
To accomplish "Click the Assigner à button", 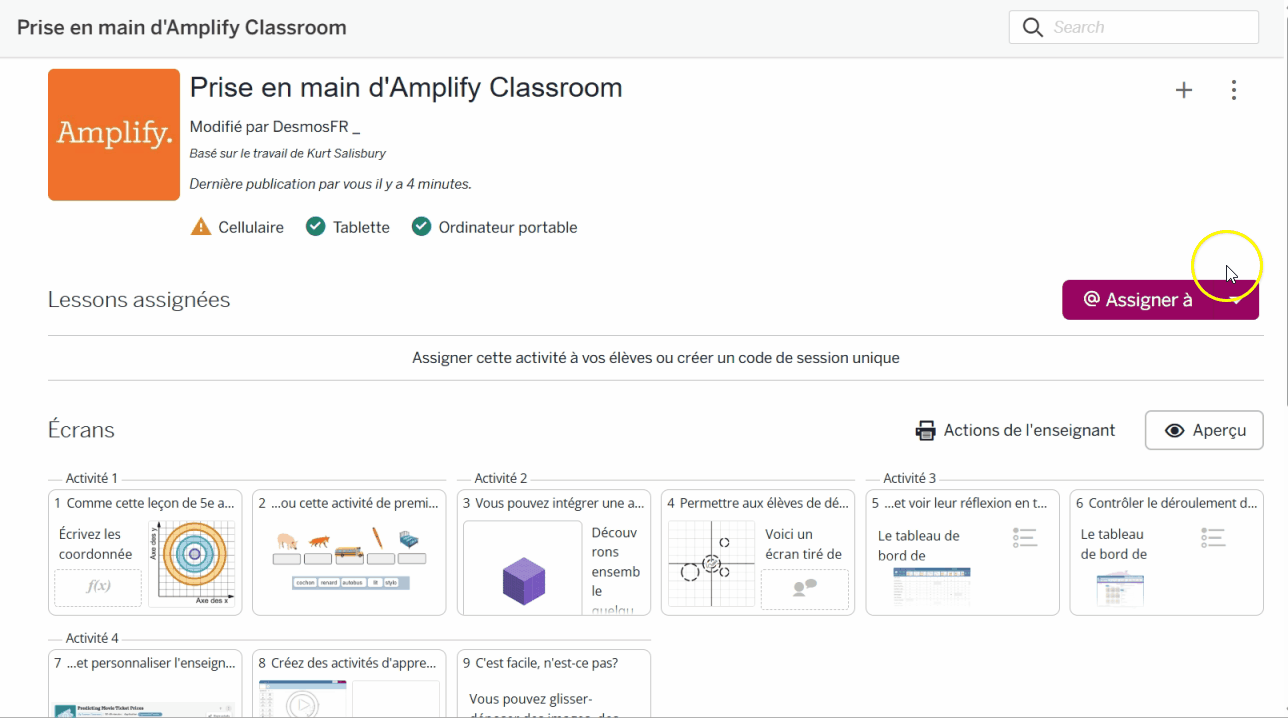I will pos(1140,300).
